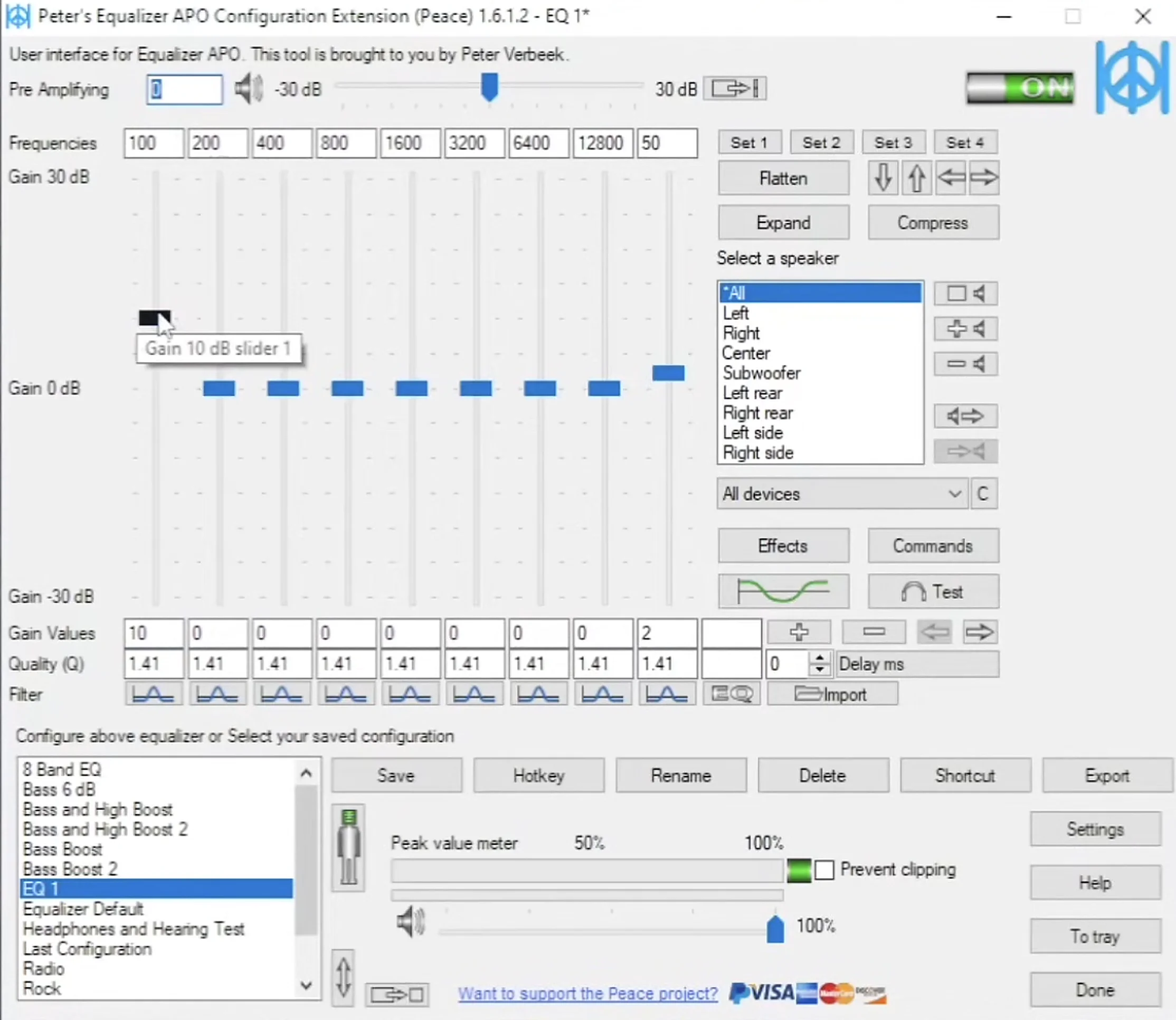Image resolution: width=1176 pixels, height=1020 pixels.
Task: Click the Set 3 button
Action: point(893,143)
